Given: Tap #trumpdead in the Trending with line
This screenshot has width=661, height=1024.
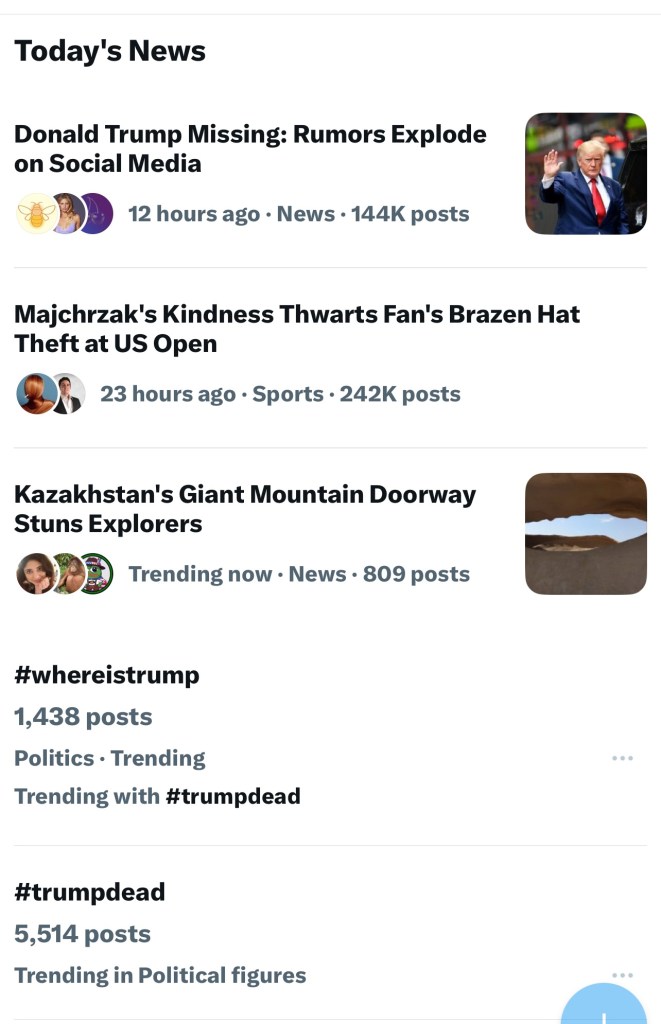Looking at the screenshot, I should 232,796.
